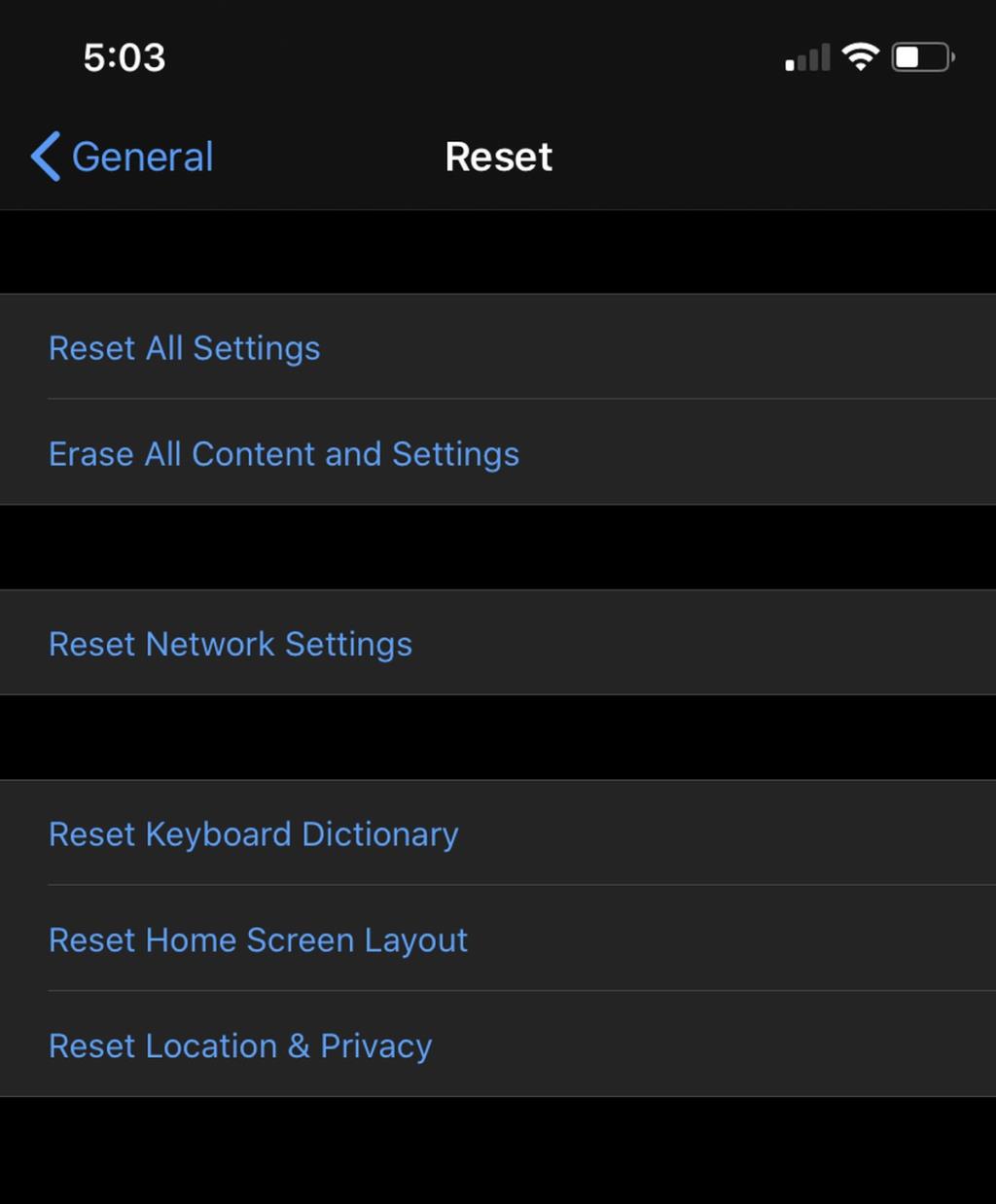Tap the battery icon in the status bar

coord(922,56)
